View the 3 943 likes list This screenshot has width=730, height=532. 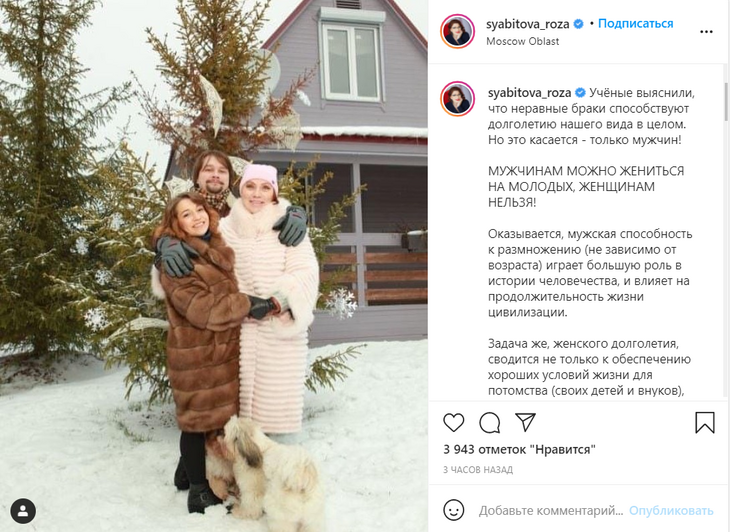[x=519, y=450]
